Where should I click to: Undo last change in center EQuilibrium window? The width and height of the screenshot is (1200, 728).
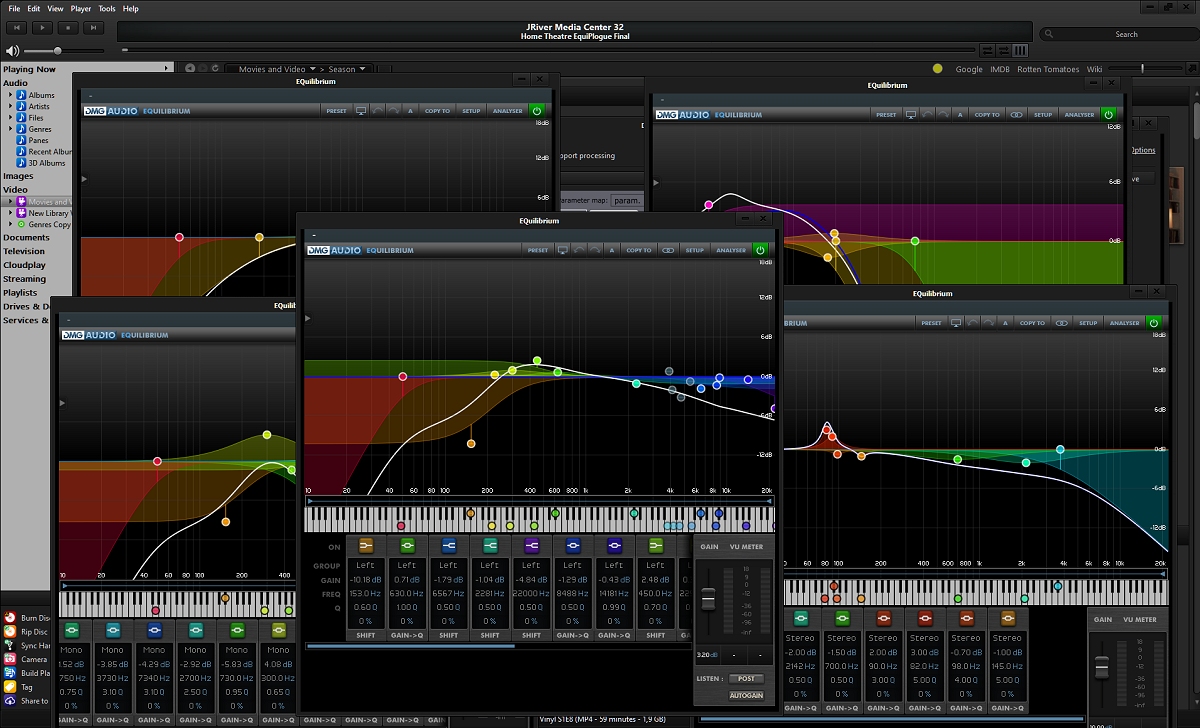point(578,250)
